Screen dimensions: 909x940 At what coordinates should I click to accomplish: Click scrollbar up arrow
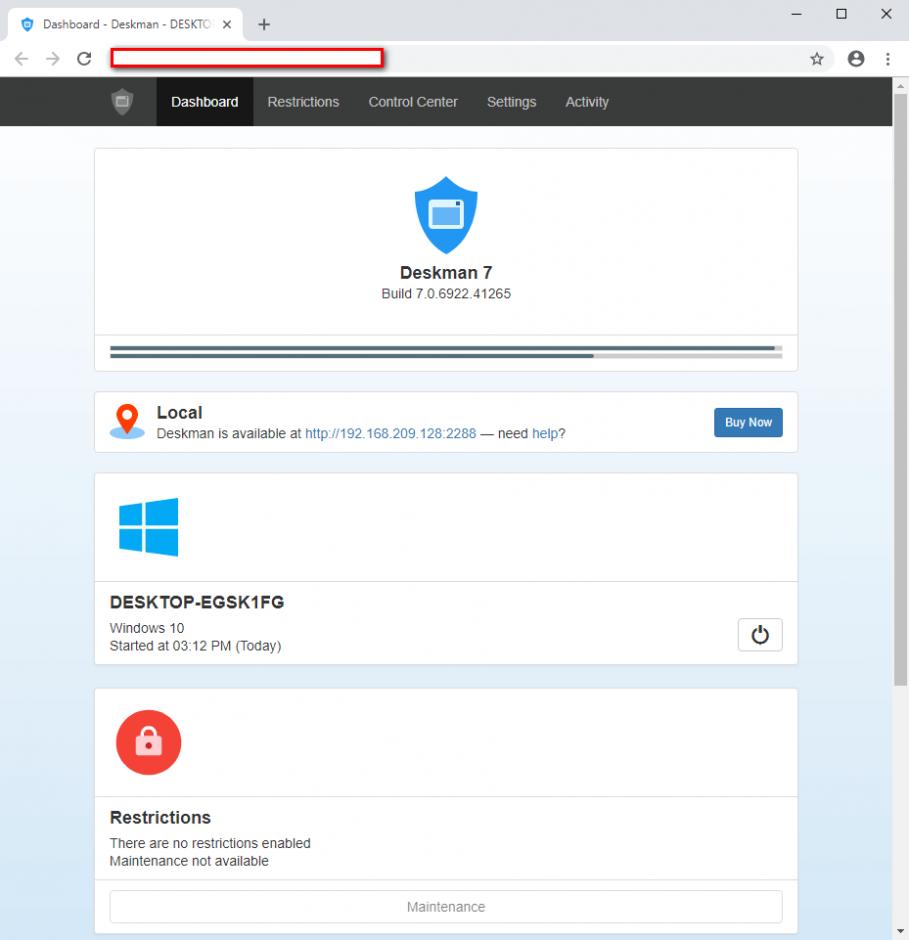click(900, 86)
